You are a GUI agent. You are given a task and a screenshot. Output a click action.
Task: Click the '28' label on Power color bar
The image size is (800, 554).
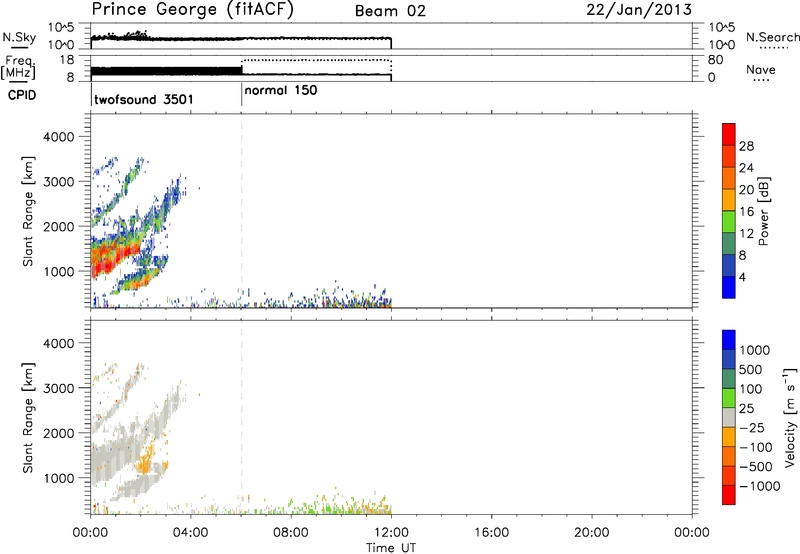click(746, 146)
